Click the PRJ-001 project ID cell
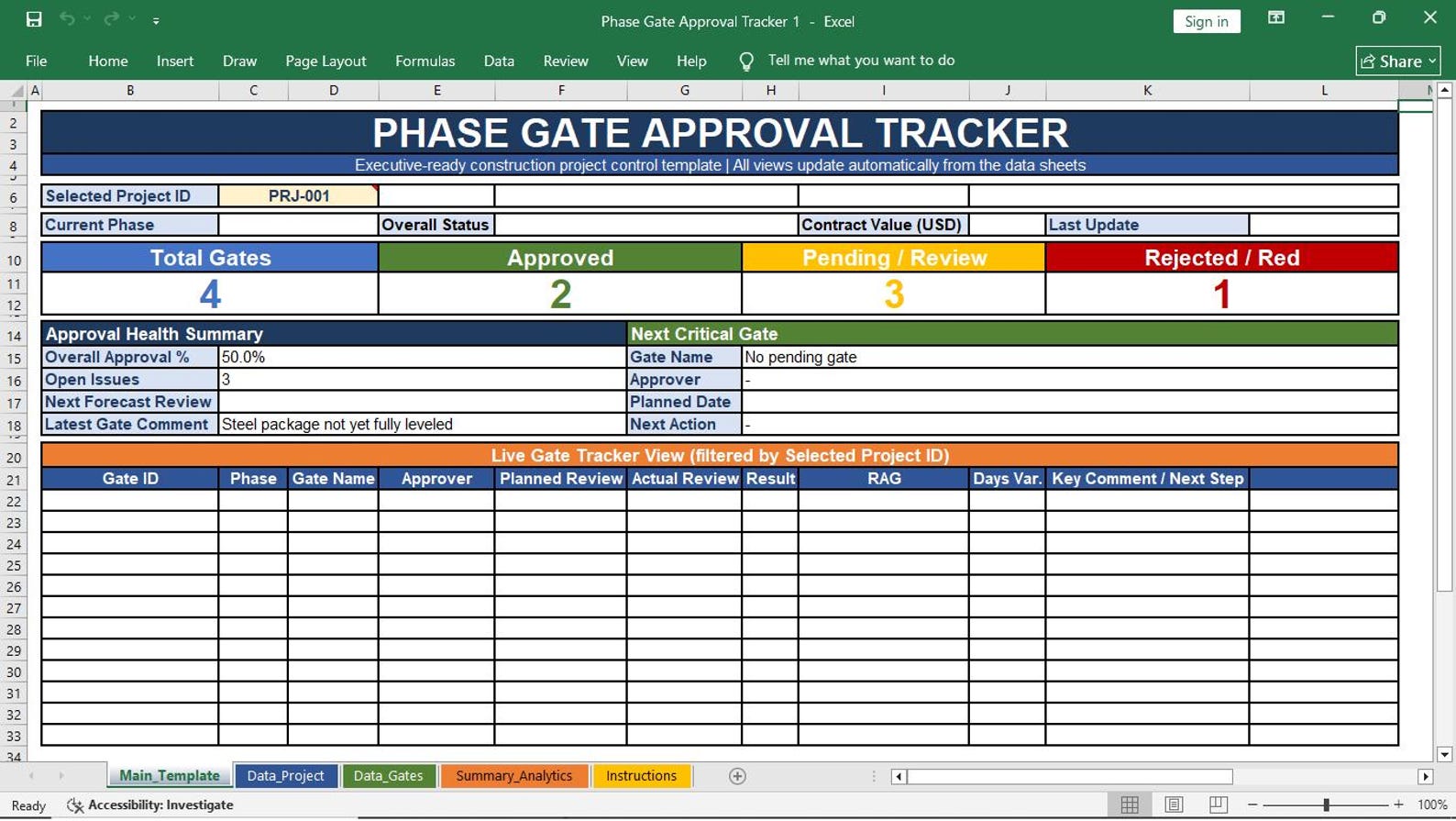Screen dimensions: 1456x821 point(299,195)
